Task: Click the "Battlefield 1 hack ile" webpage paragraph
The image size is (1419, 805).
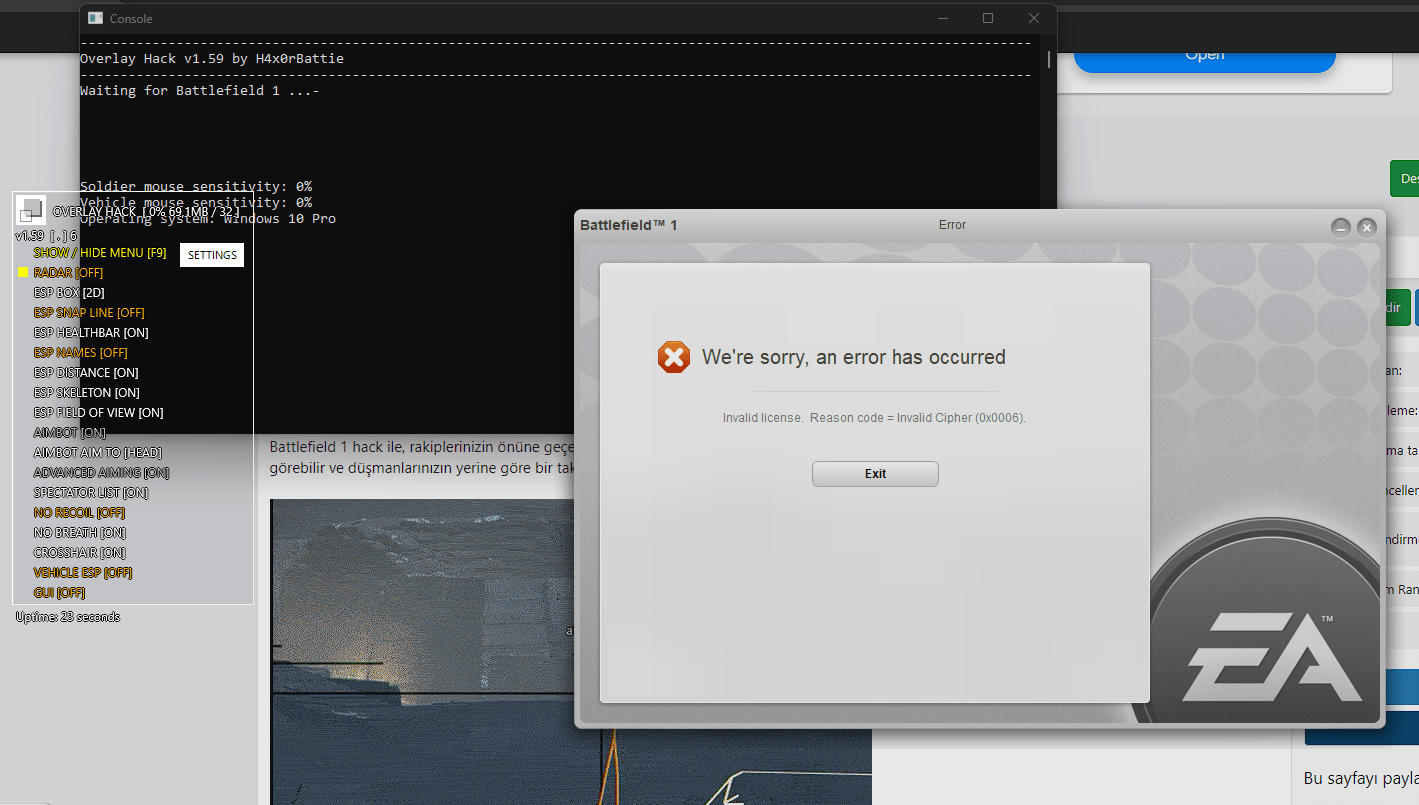Action: (x=420, y=457)
